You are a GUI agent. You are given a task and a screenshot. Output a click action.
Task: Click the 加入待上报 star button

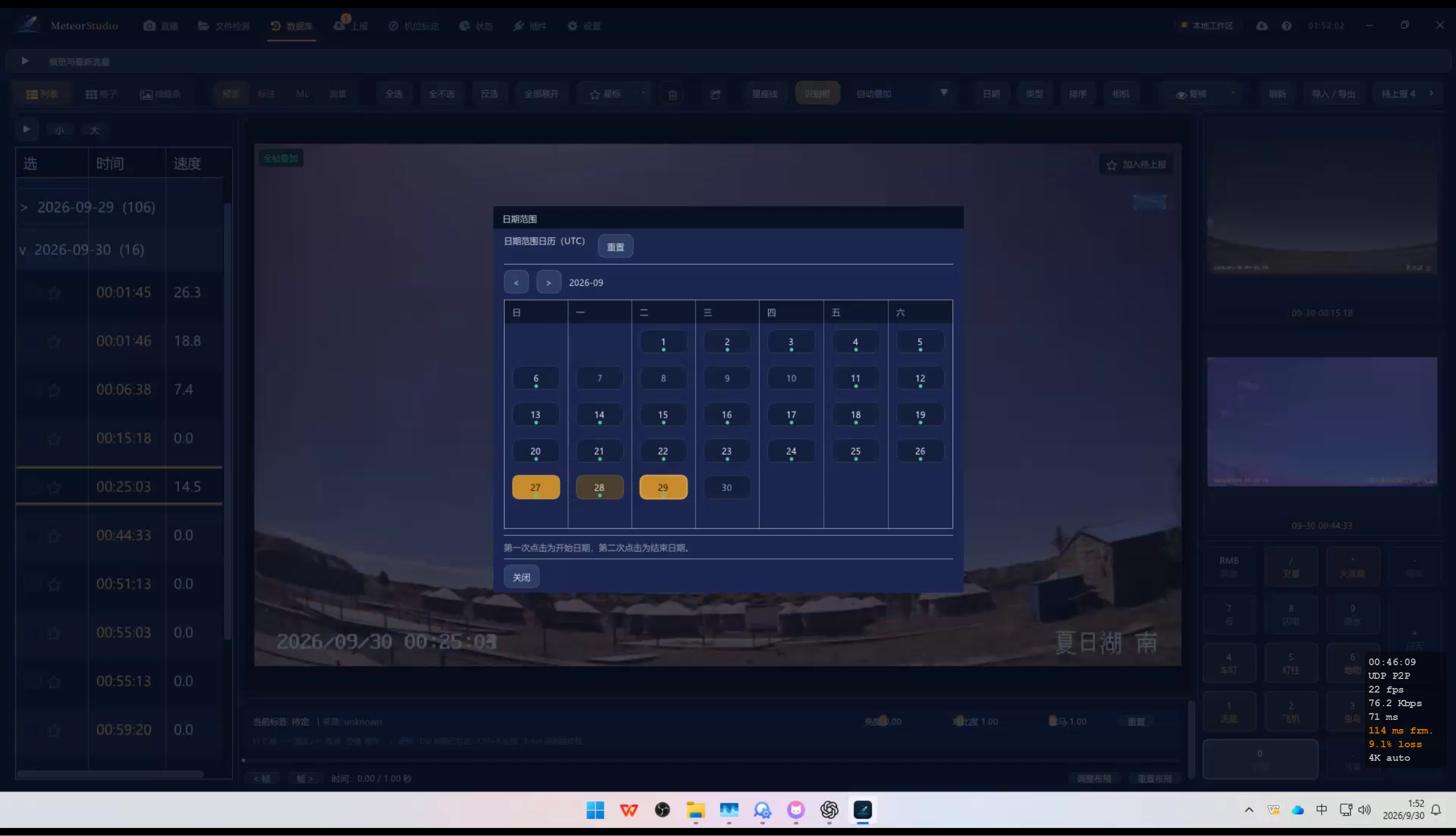[1136, 165]
